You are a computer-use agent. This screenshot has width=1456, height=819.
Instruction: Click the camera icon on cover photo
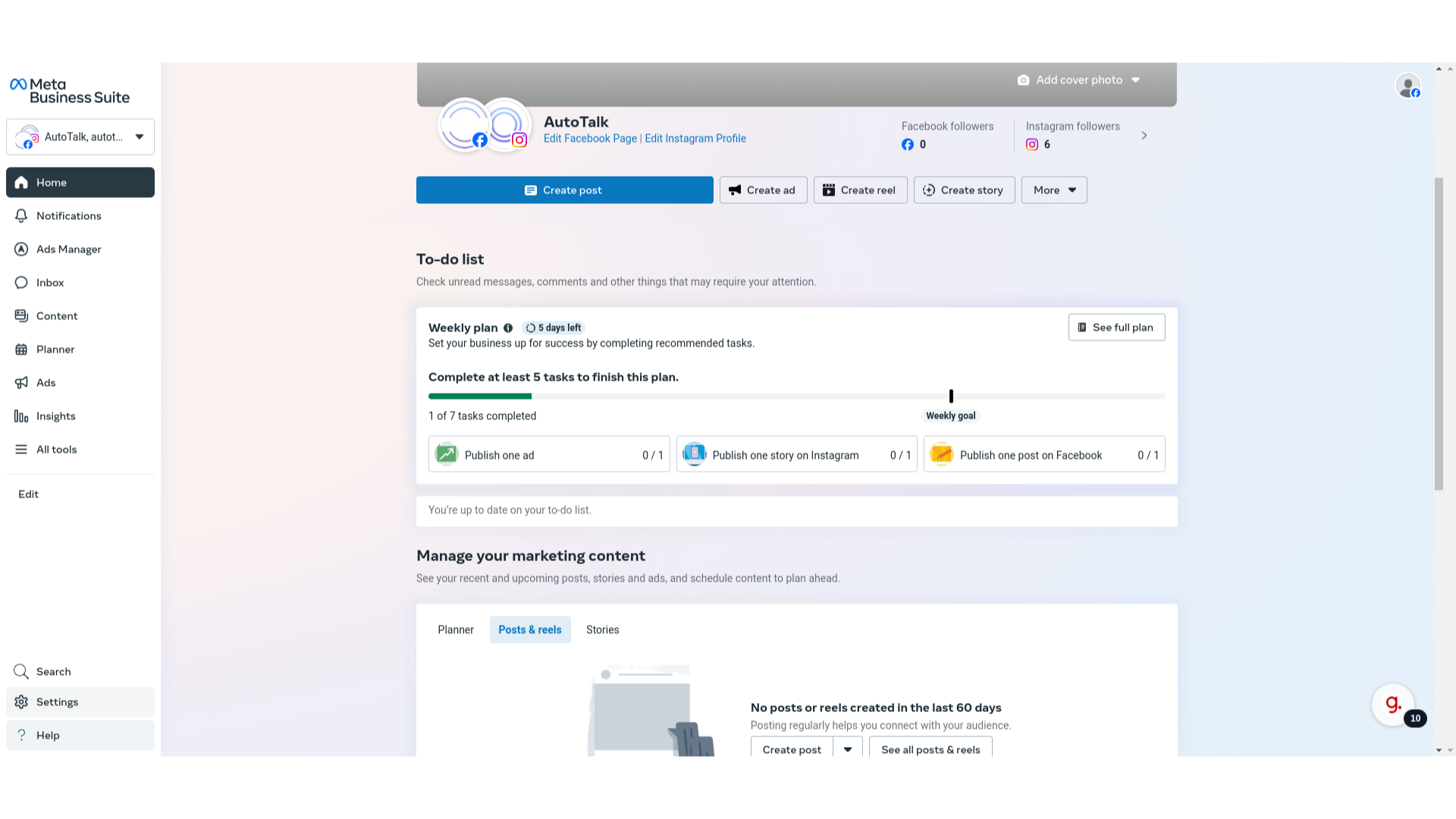tap(1023, 80)
